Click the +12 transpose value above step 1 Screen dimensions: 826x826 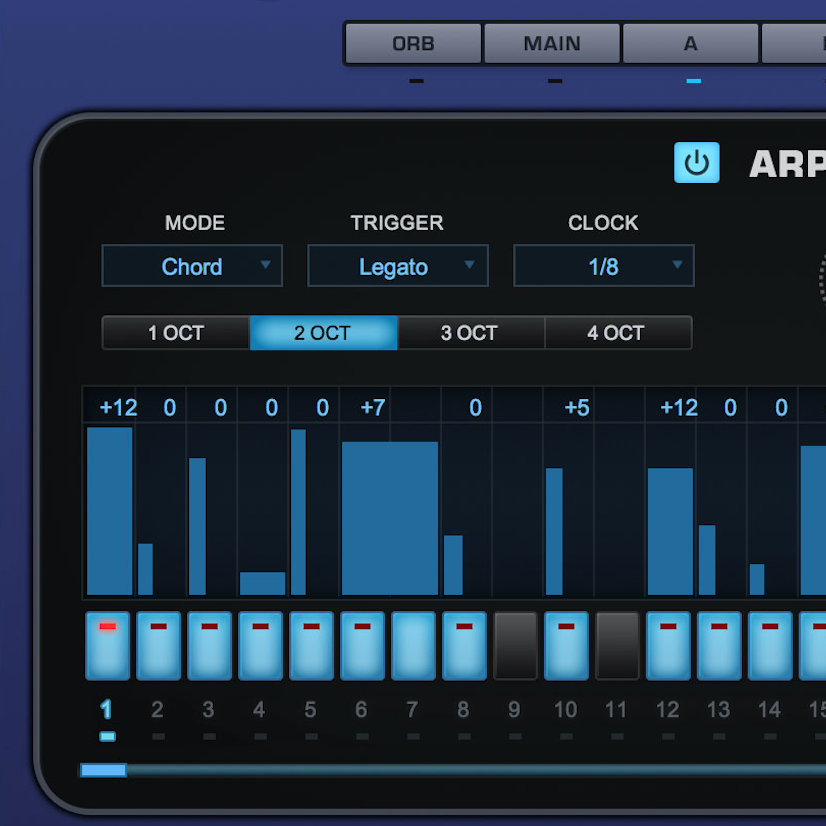[x=118, y=407]
